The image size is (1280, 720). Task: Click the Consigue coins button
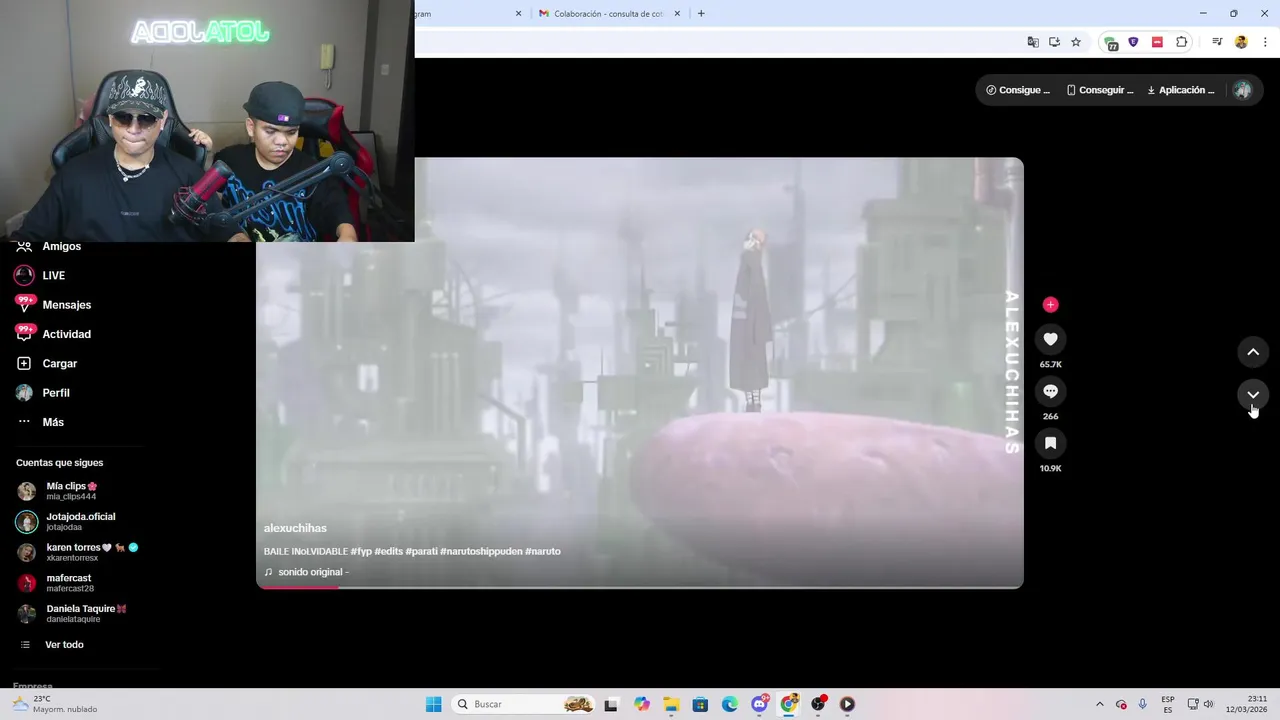pos(1018,90)
